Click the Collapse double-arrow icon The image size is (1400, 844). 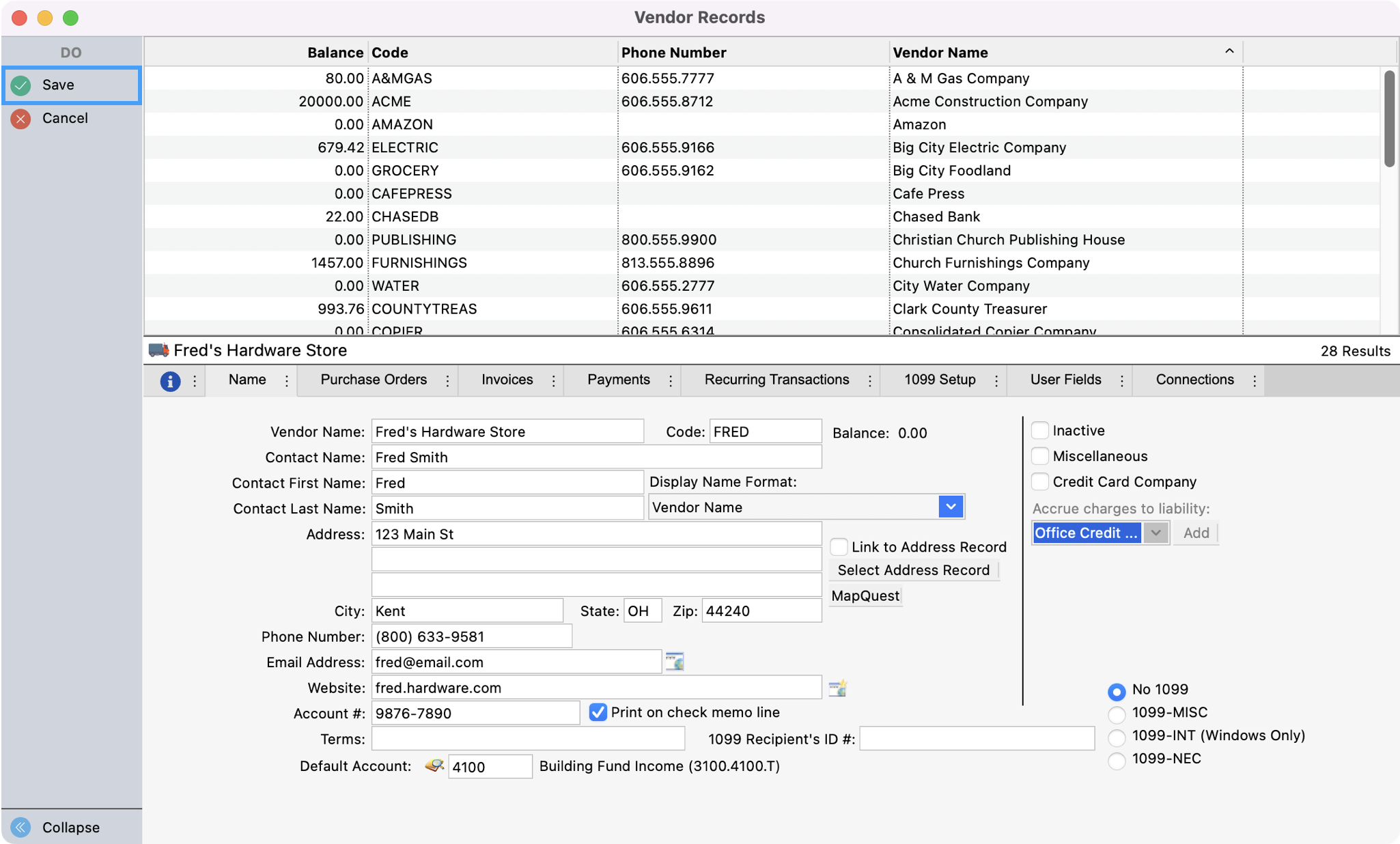tap(21, 827)
